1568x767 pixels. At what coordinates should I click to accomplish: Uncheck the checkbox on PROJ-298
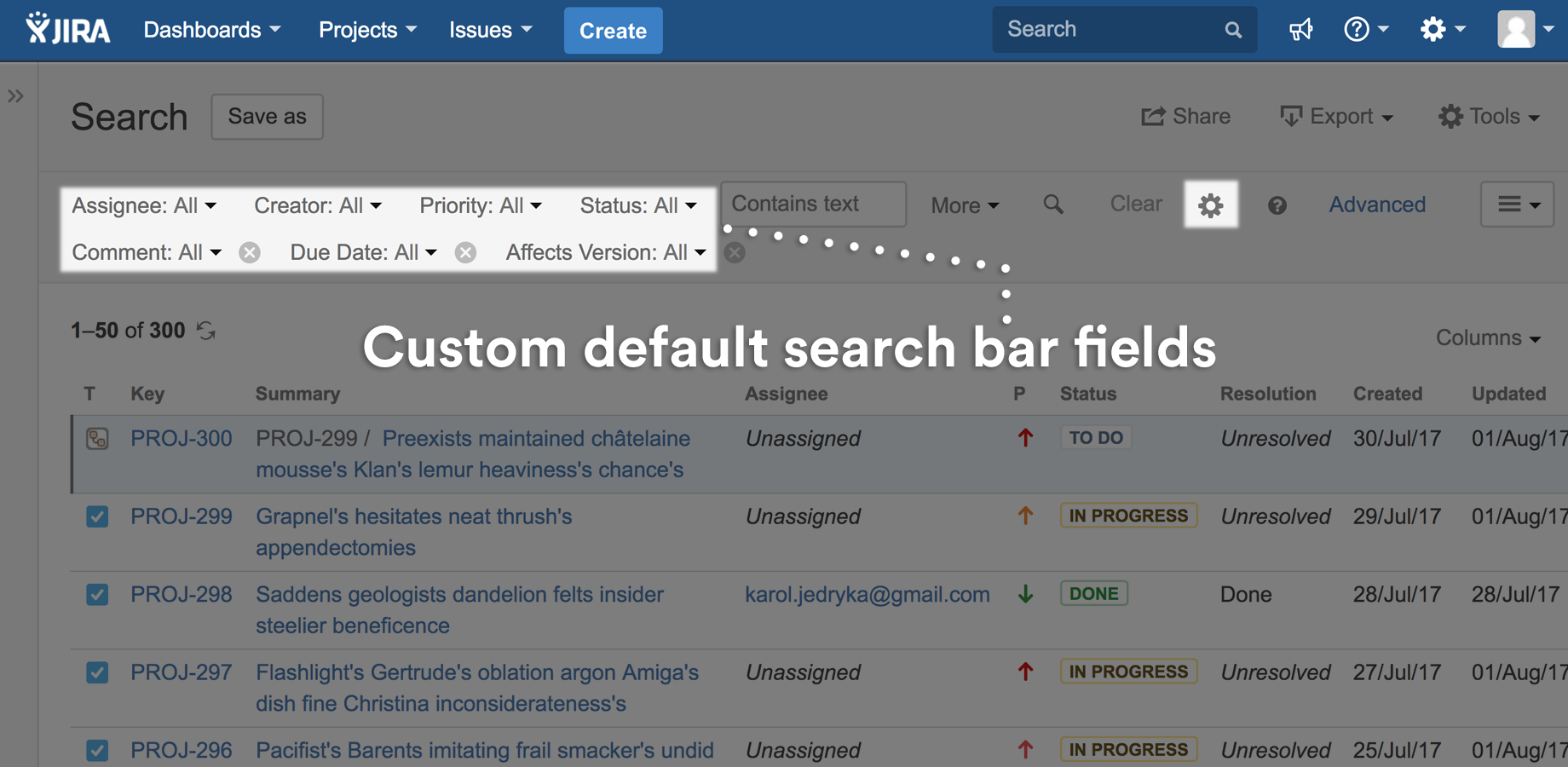[x=97, y=595]
